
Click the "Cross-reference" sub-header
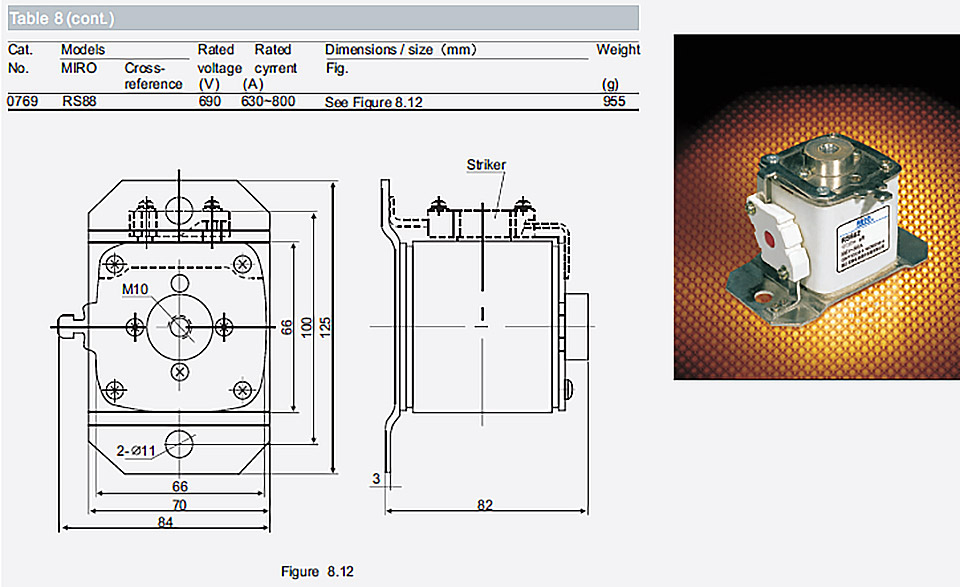coord(153,76)
